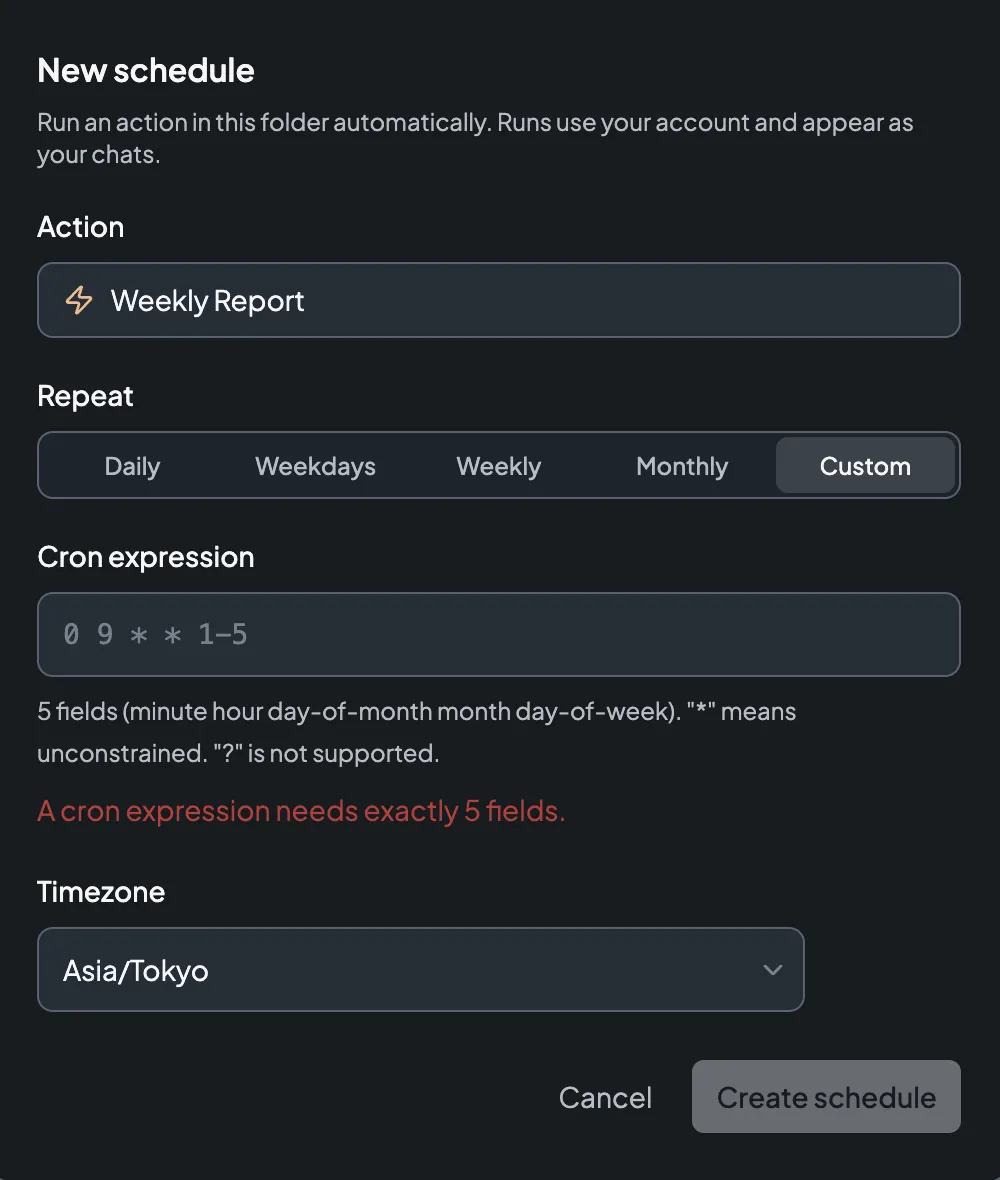Image resolution: width=1000 pixels, height=1180 pixels.
Task: Click the red cron error message
Action: click(x=301, y=811)
